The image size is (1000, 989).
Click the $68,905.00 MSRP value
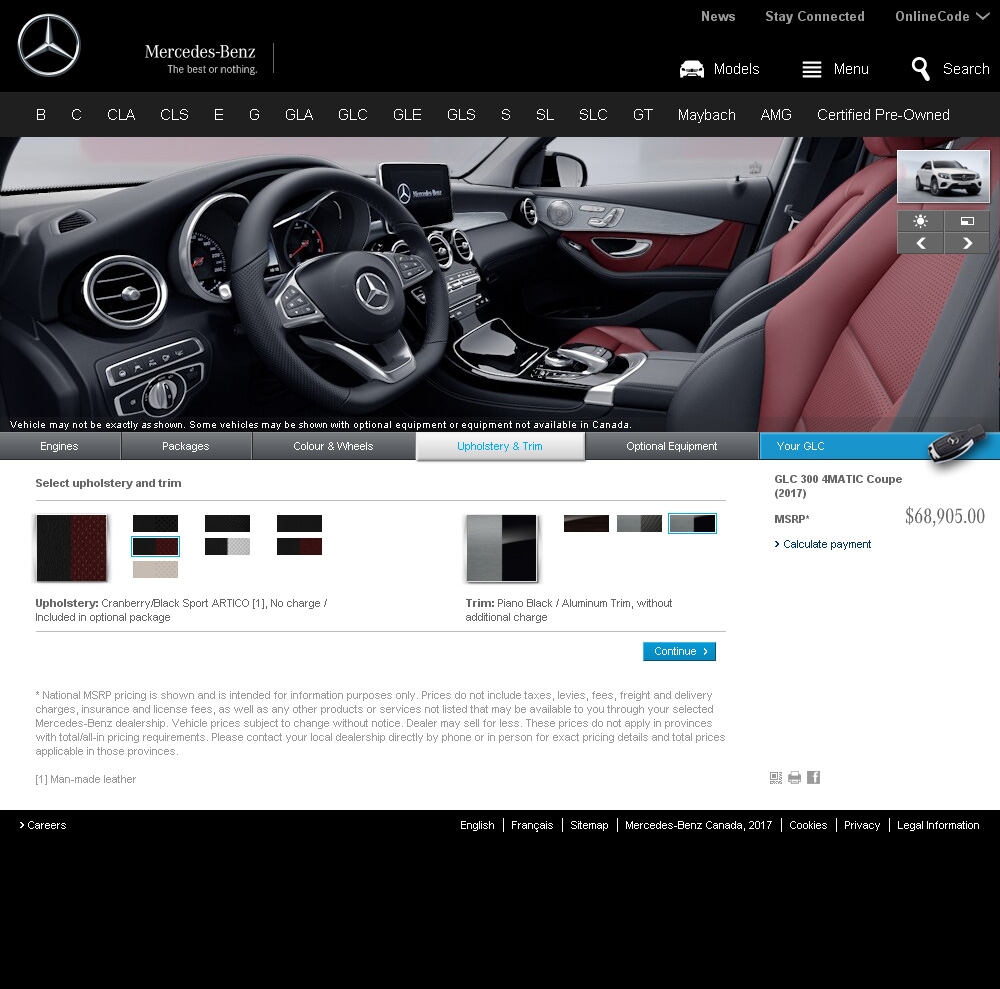pos(945,516)
